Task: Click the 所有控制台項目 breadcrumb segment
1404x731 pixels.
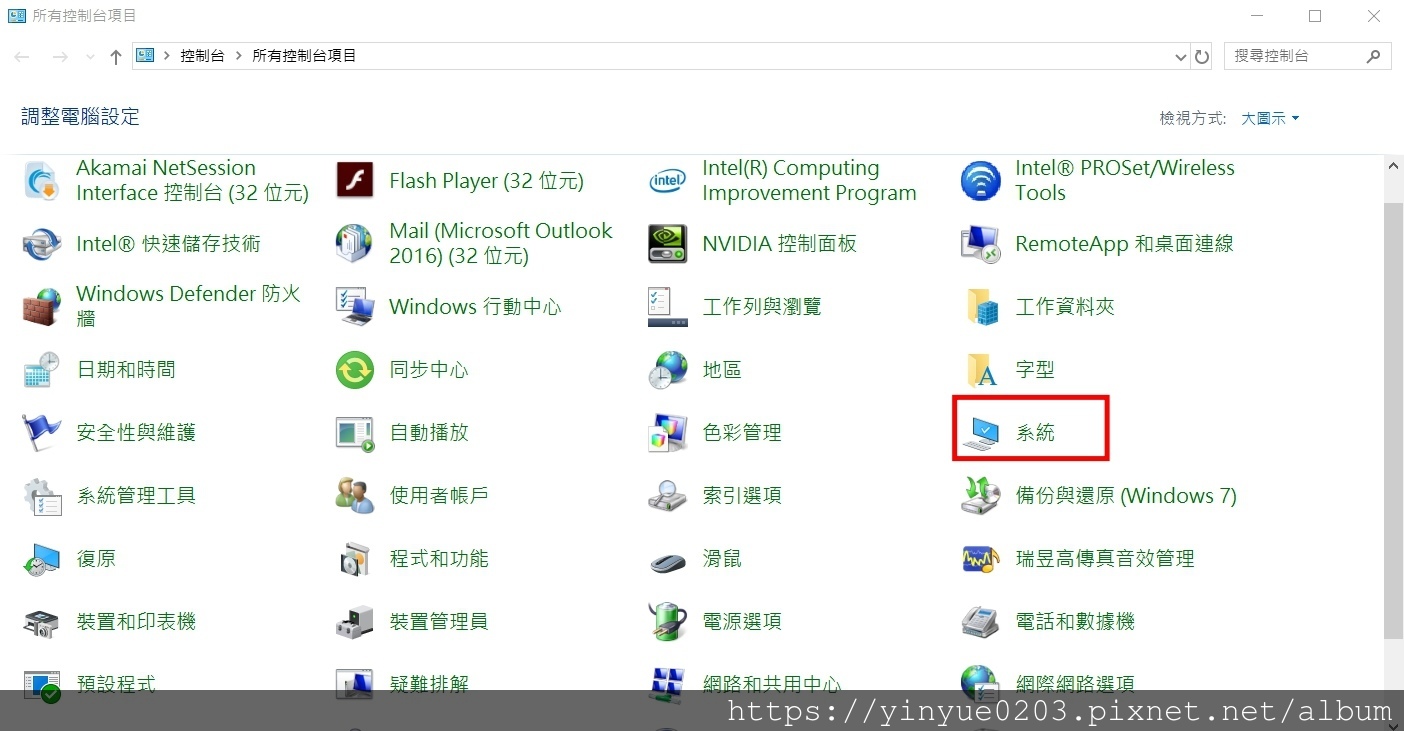Action: pos(304,56)
